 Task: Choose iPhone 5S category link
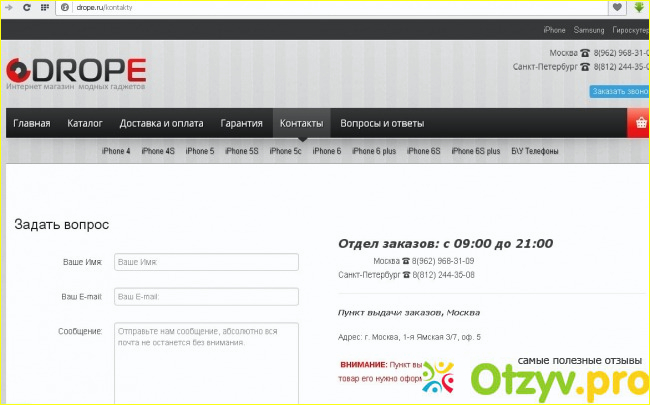coord(241,151)
